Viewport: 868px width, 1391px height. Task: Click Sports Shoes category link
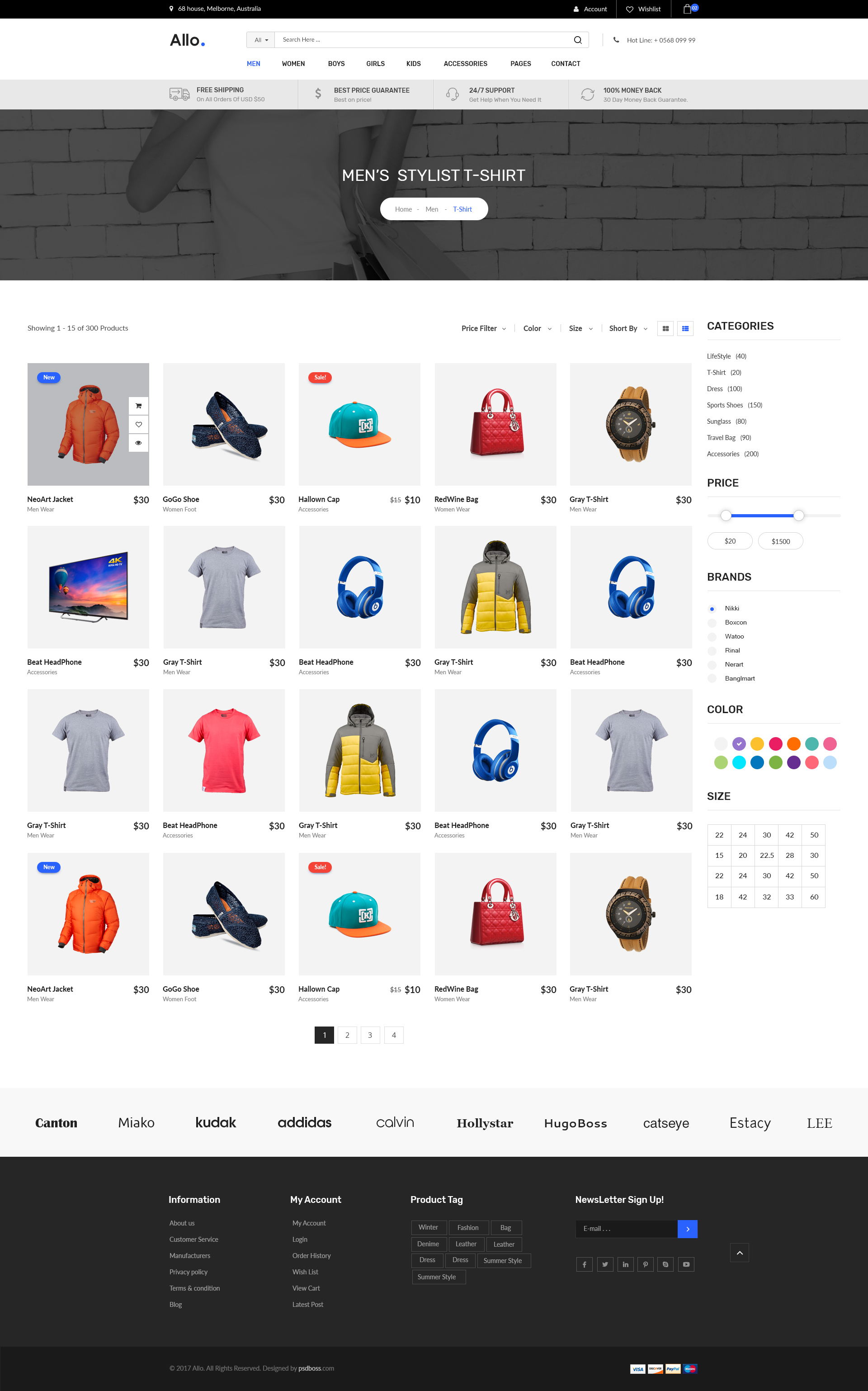click(725, 405)
